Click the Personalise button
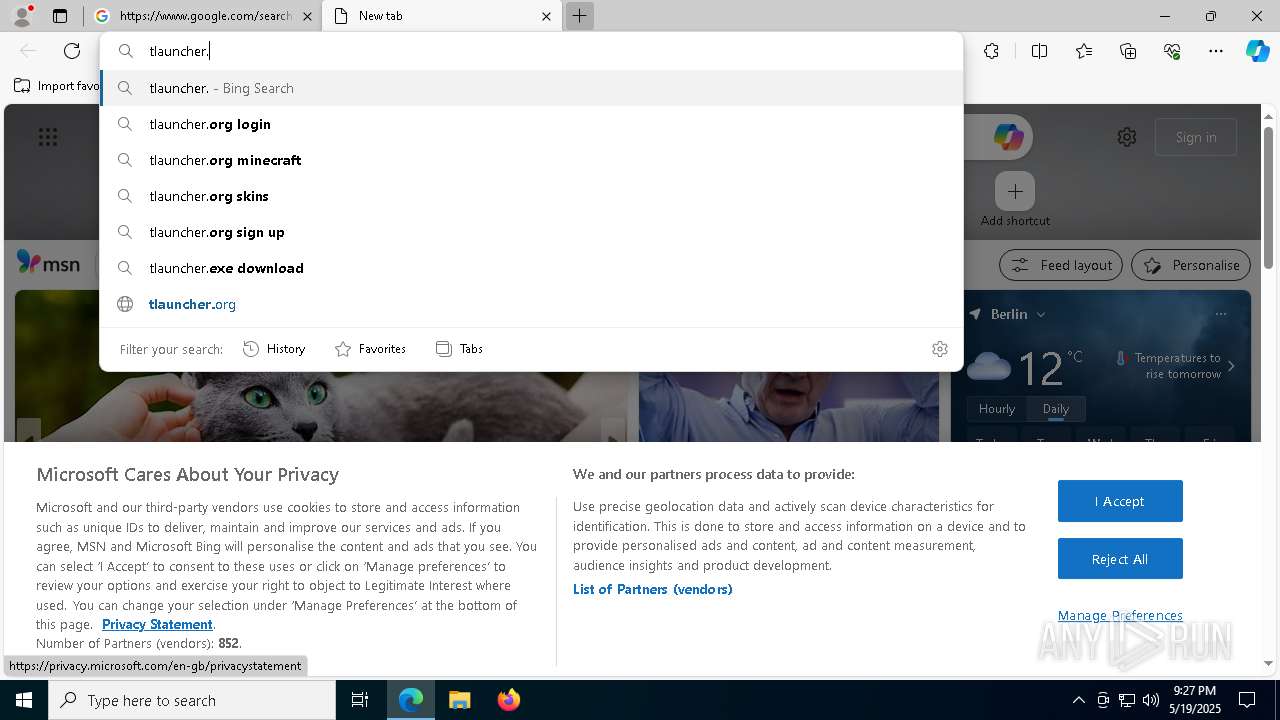 (1191, 265)
